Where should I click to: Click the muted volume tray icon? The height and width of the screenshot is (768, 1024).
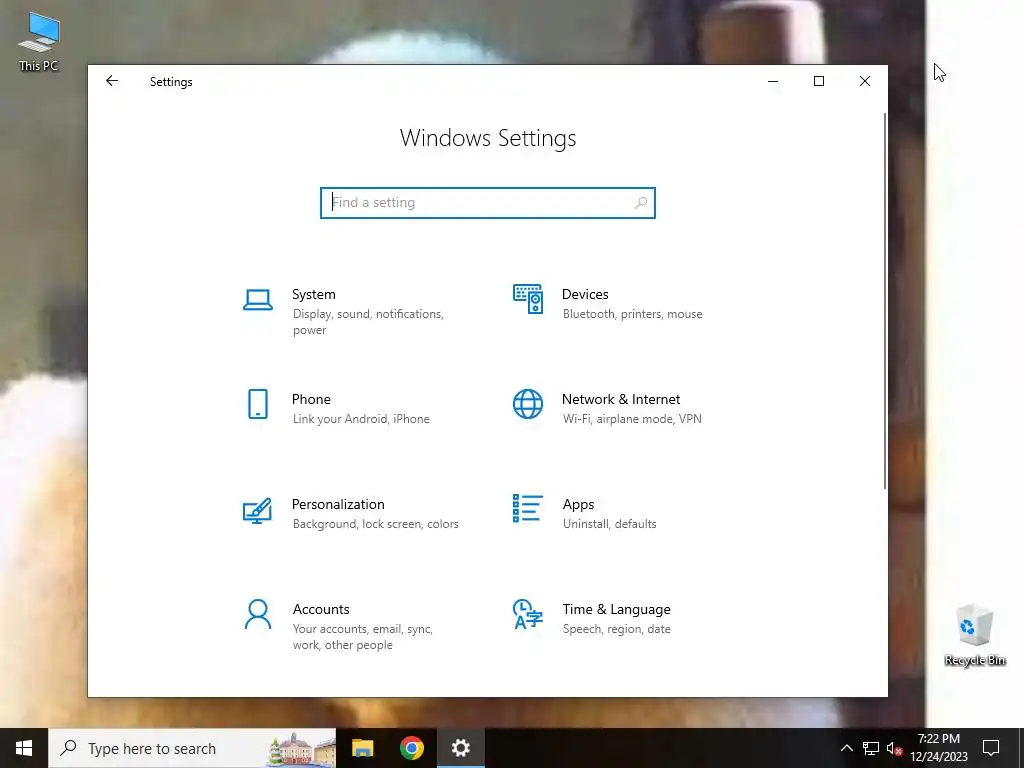pyautogui.click(x=894, y=748)
